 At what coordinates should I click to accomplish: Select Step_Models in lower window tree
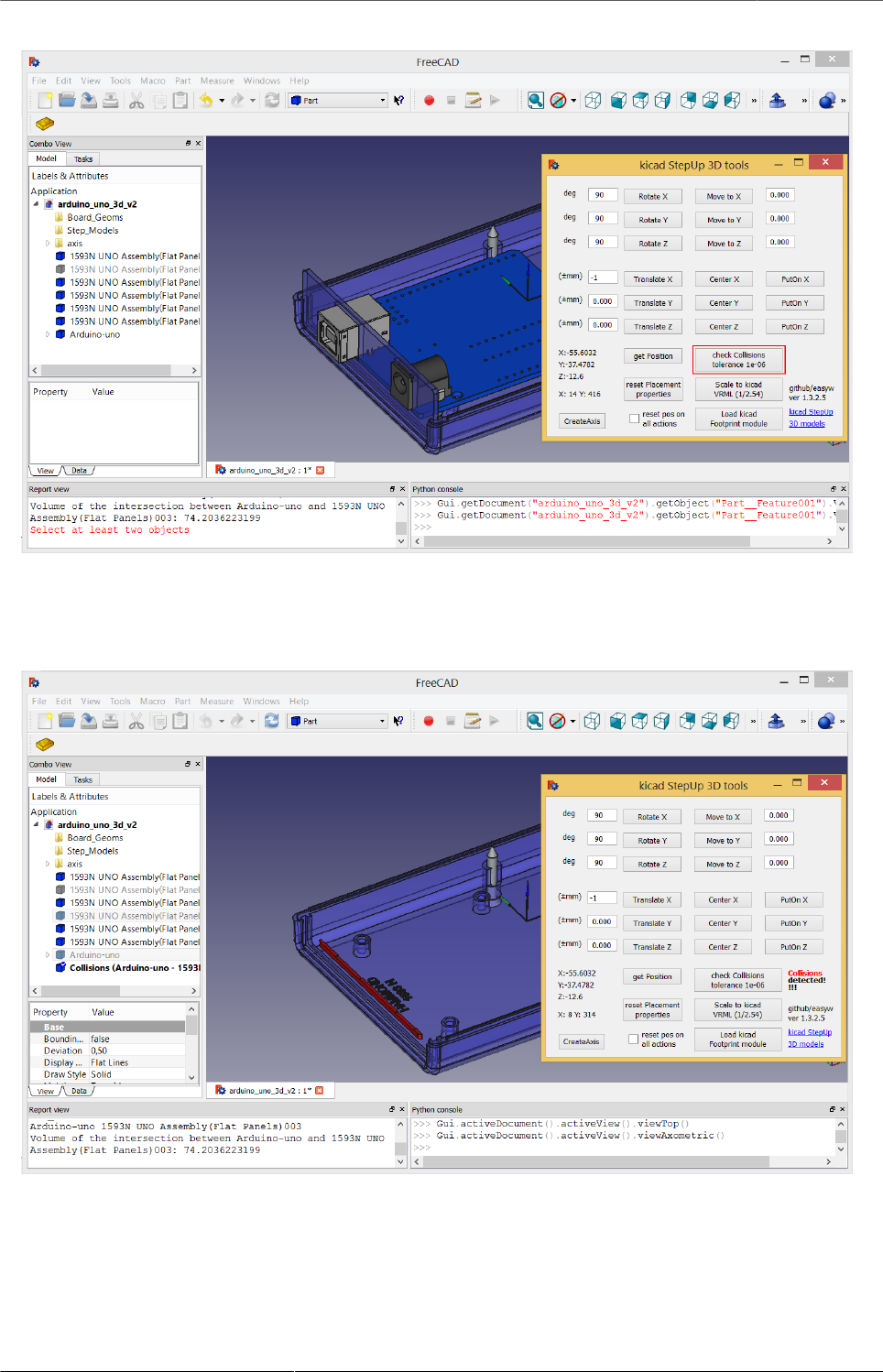pos(93,851)
